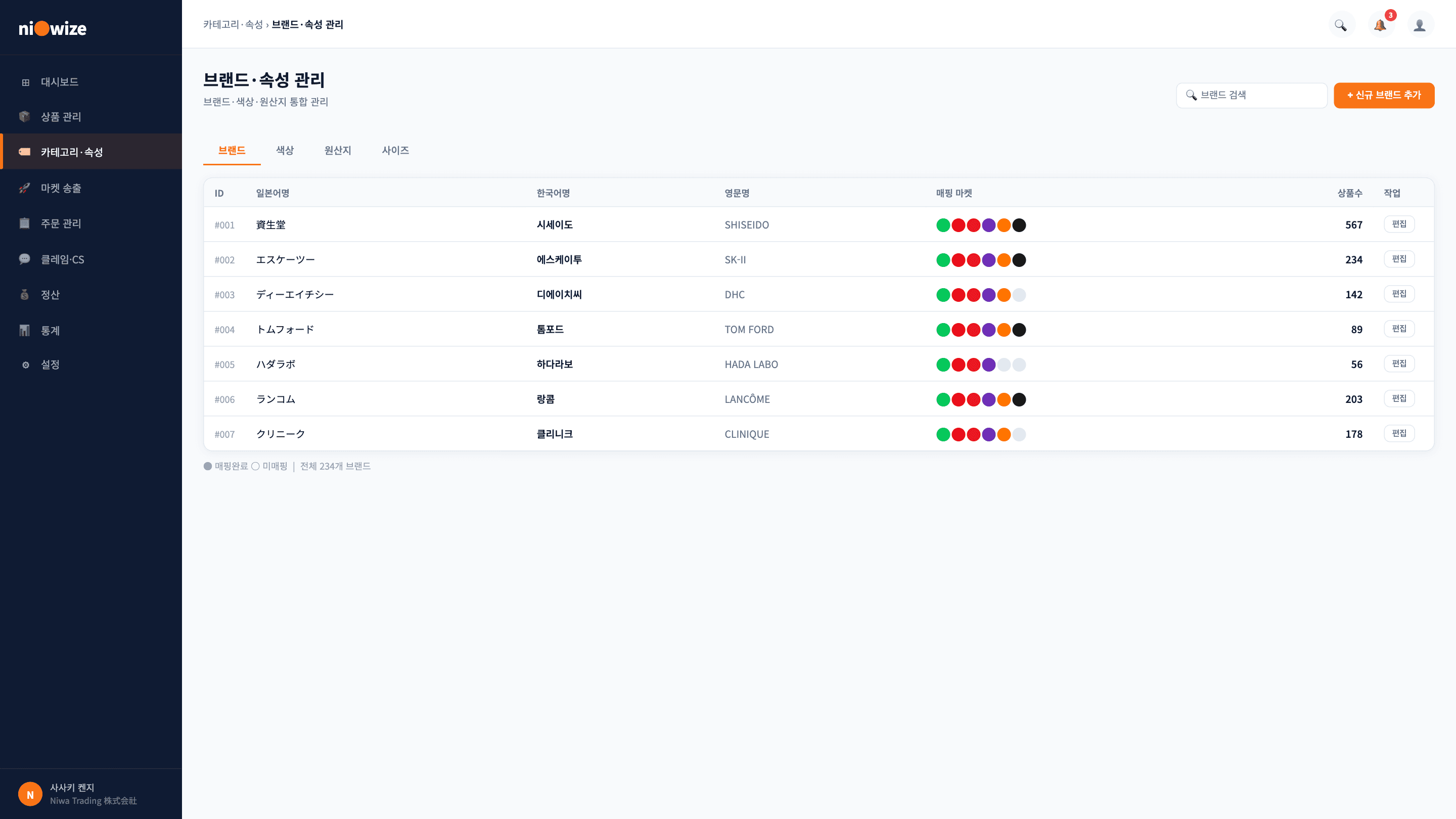Click the 전체 234개 브랜드 footer text
The image size is (1456, 819).
click(x=335, y=466)
